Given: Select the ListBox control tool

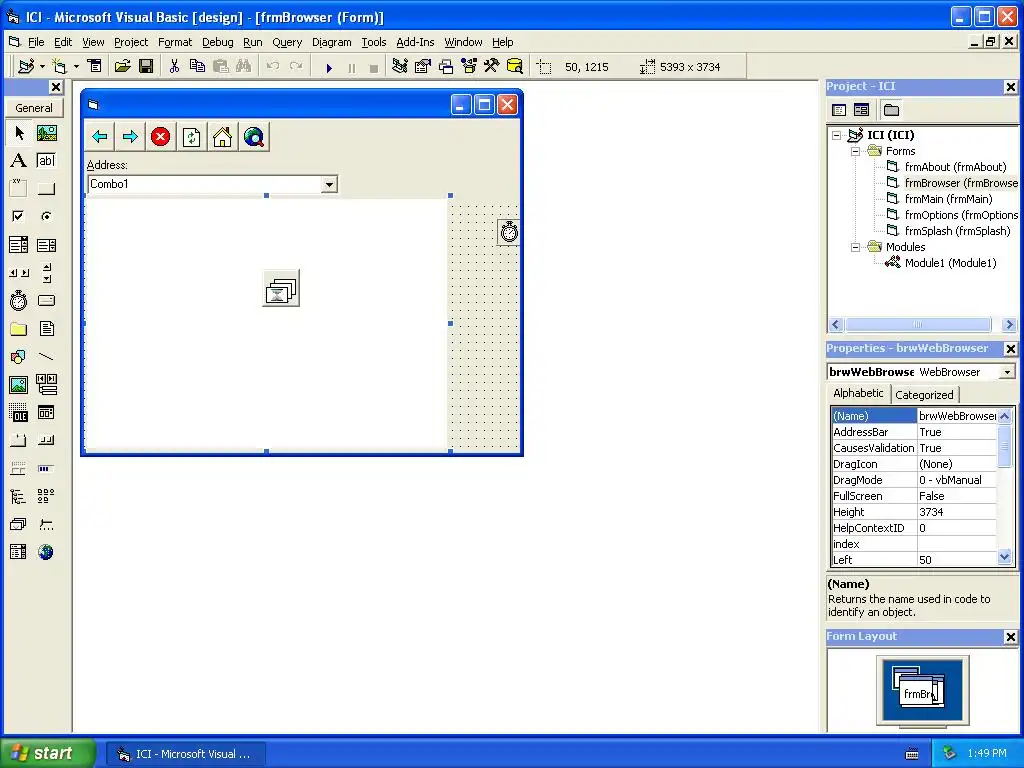Looking at the screenshot, I should click(46, 245).
